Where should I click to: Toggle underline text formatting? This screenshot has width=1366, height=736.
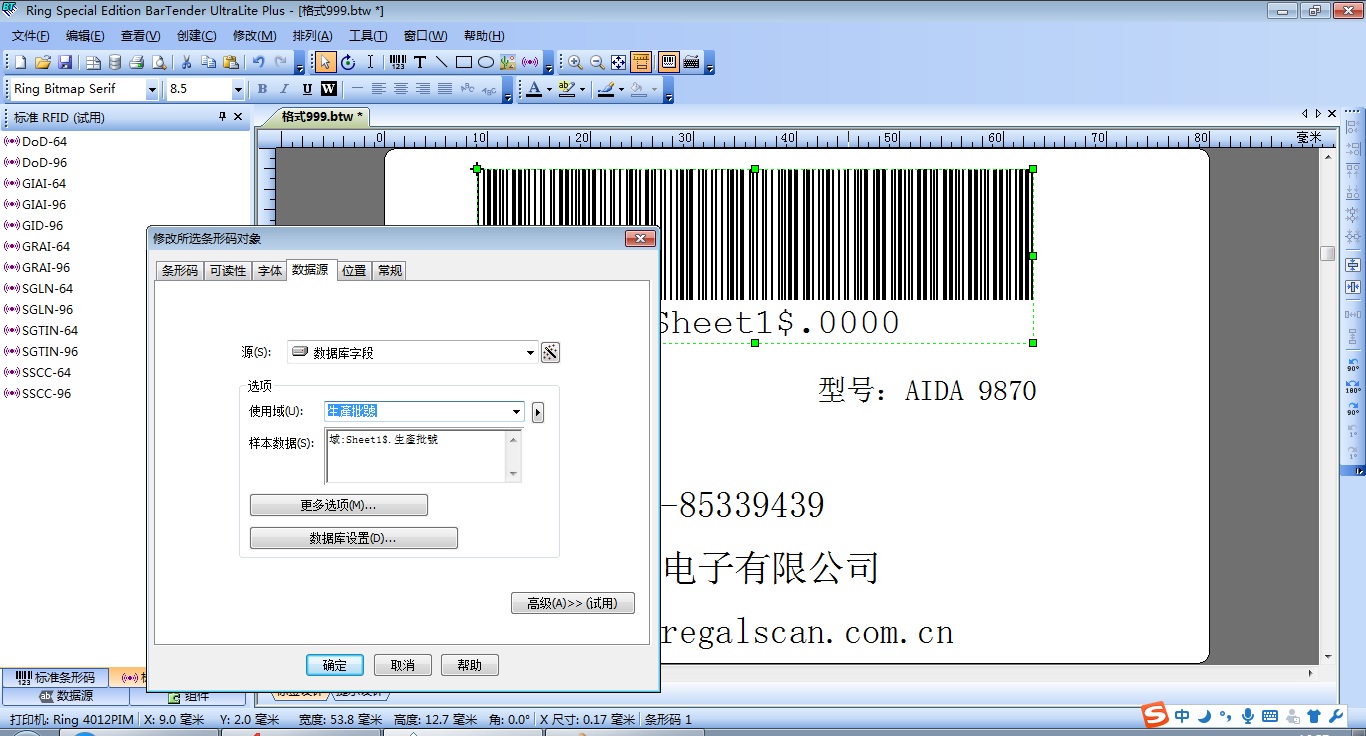[x=306, y=89]
